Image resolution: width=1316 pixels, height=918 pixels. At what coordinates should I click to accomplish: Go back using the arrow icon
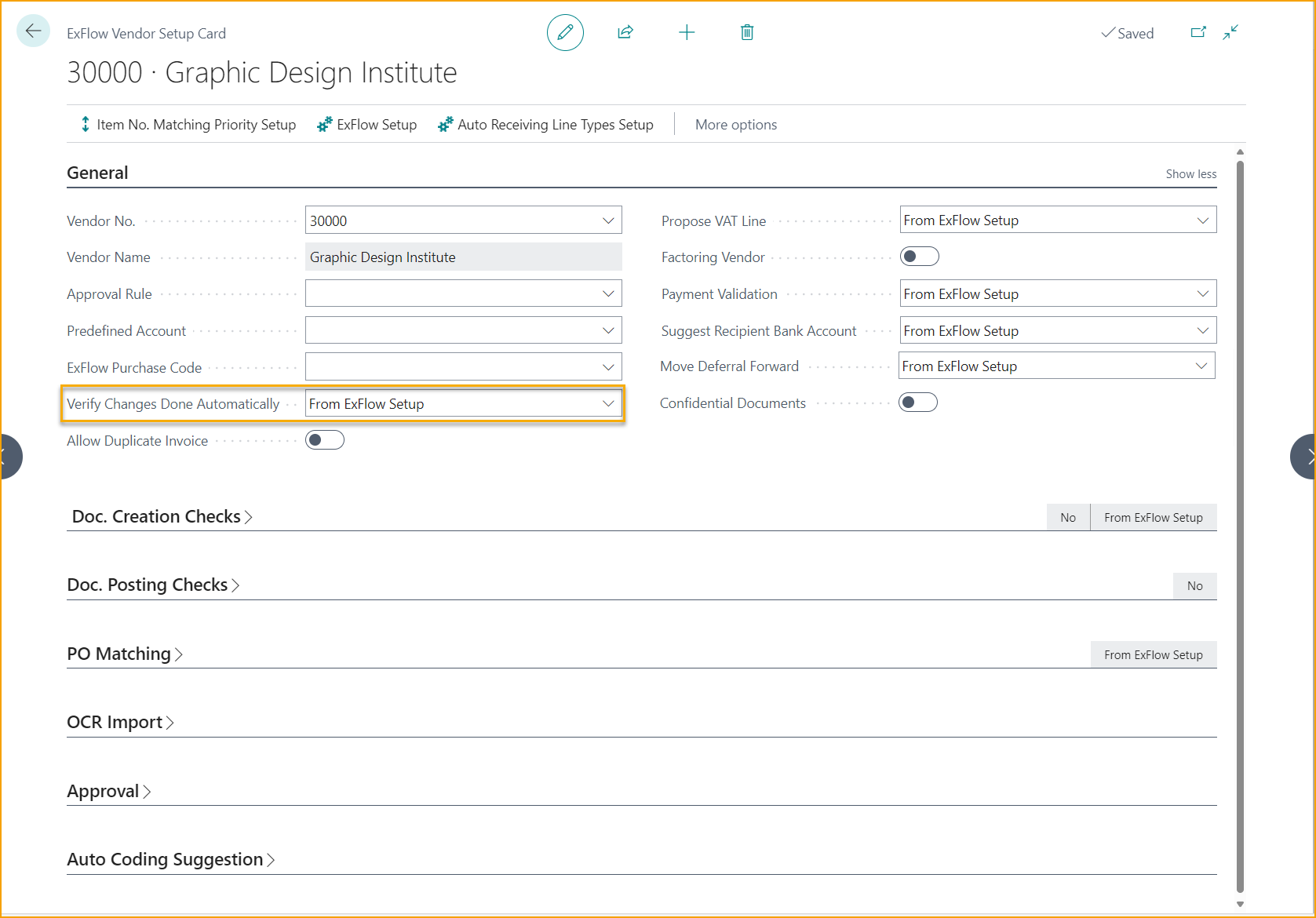click(x=33, y=31)
